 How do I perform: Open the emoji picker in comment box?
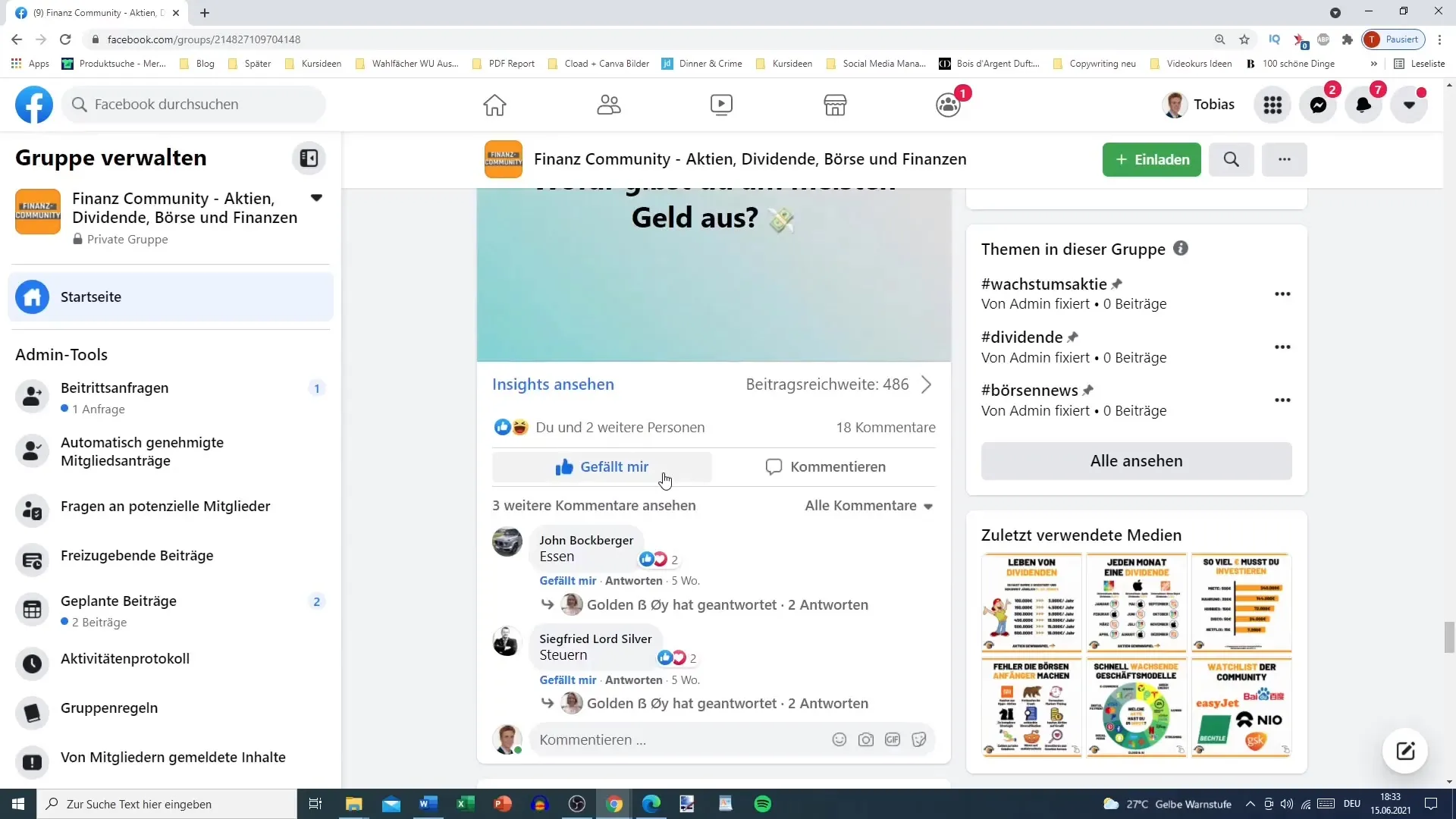click(839, 740)
